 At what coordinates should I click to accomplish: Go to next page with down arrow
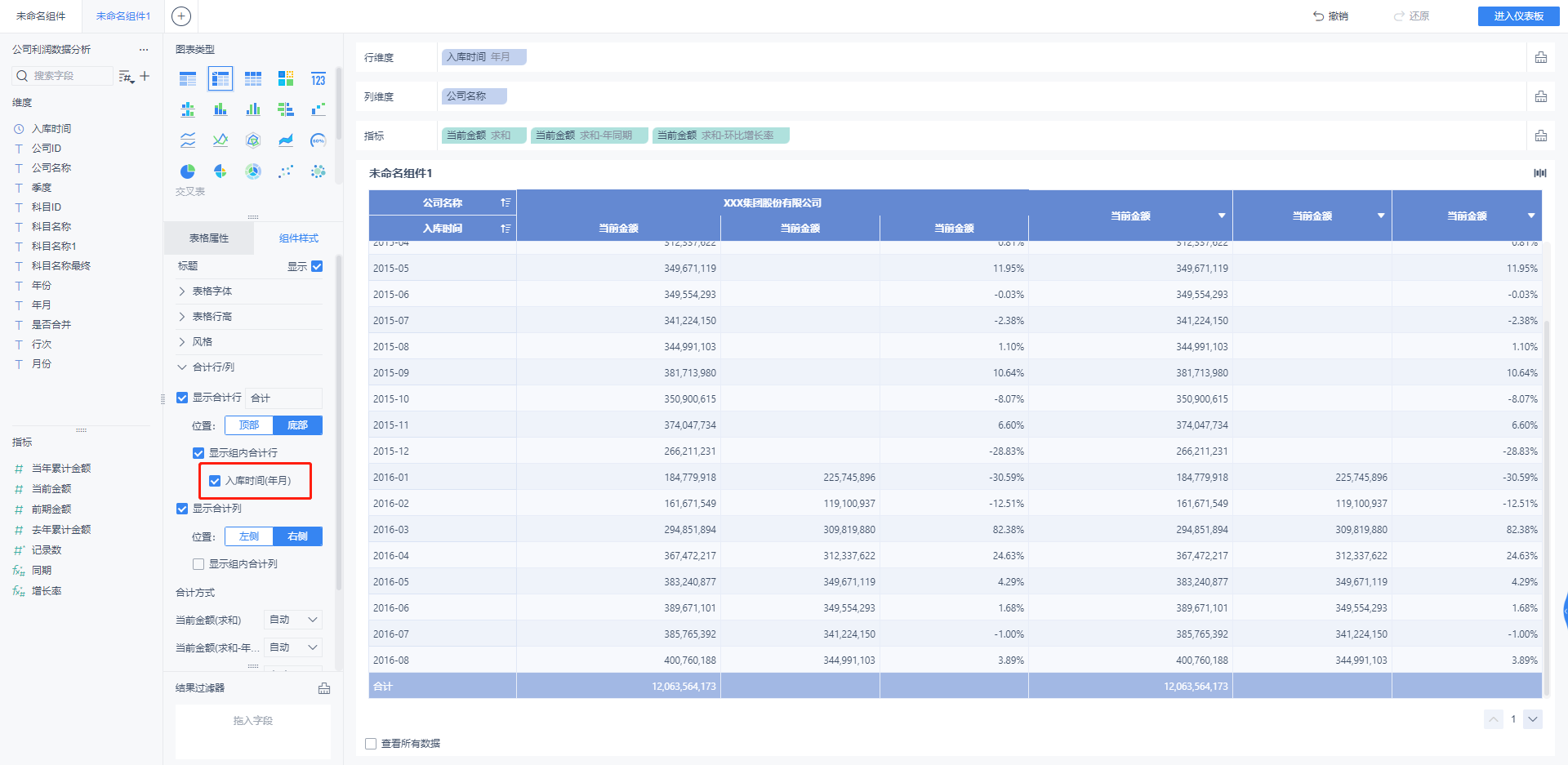[1533, 719]
